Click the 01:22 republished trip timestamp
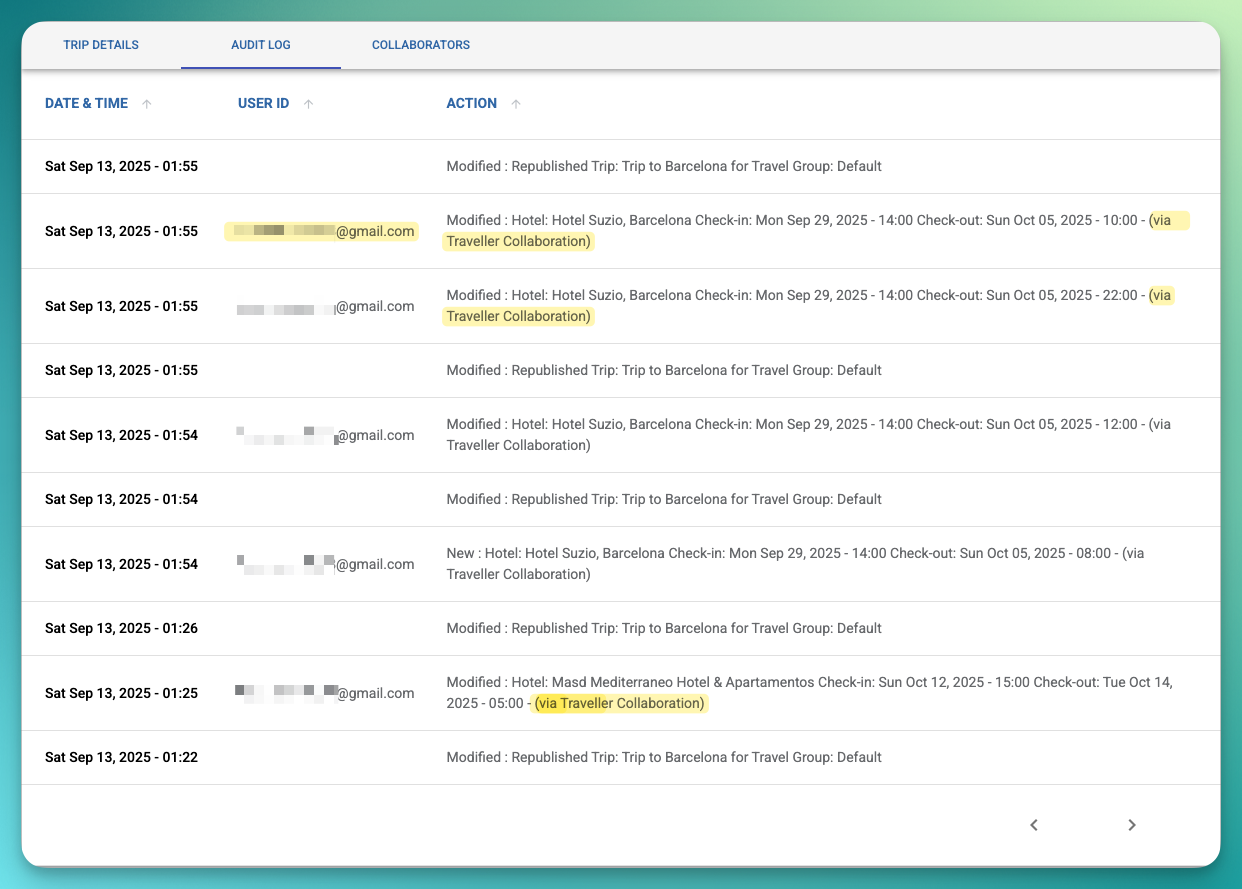The width and height of the screenshot is (1242, 889). (x=121, y=757)
